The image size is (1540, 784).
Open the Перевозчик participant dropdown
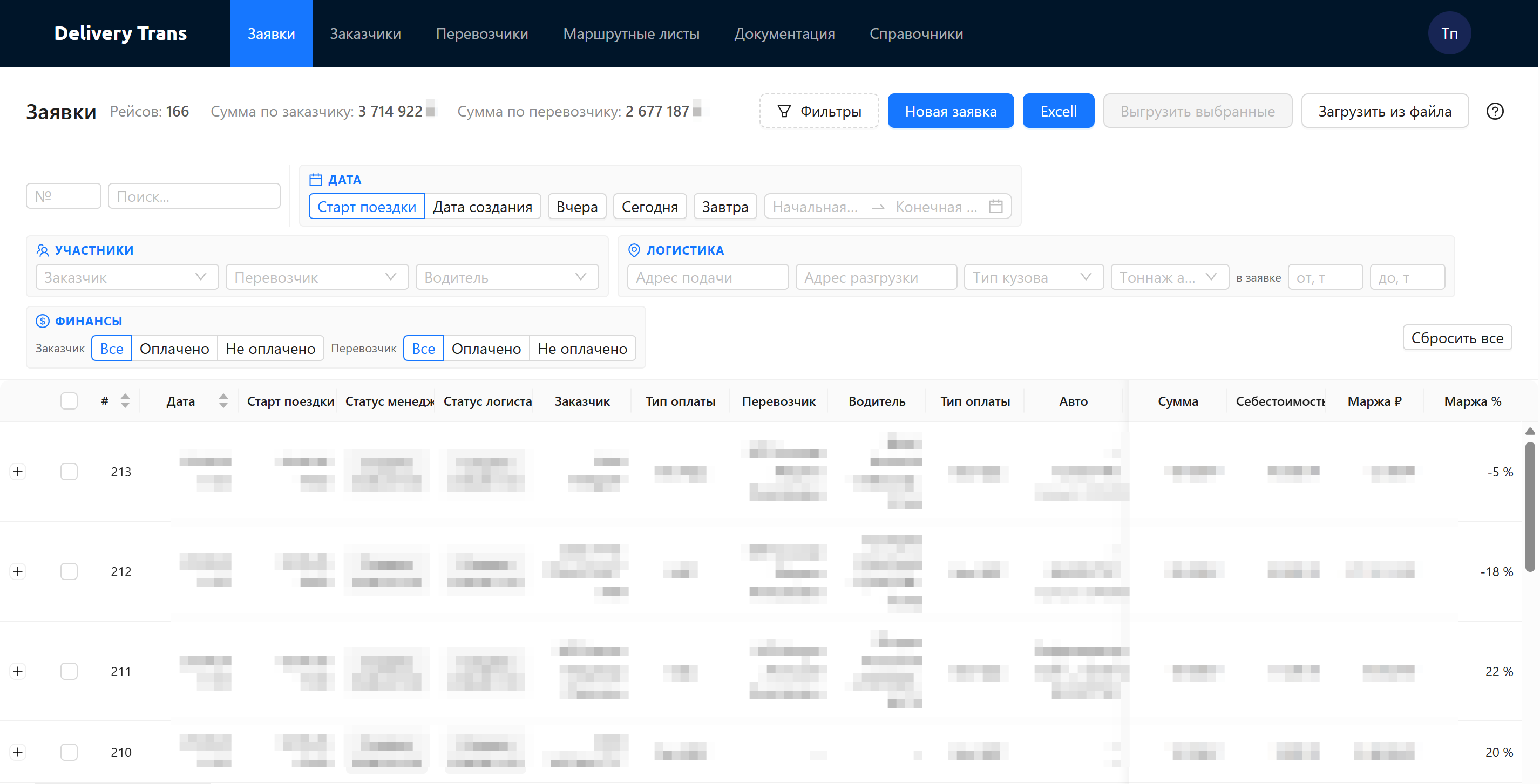pos(317,277)
